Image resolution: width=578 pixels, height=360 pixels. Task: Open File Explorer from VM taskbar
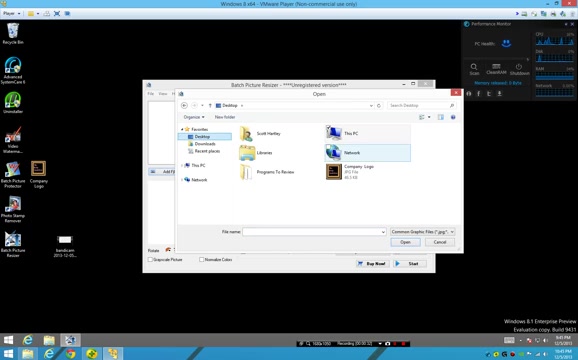point(49,340)
